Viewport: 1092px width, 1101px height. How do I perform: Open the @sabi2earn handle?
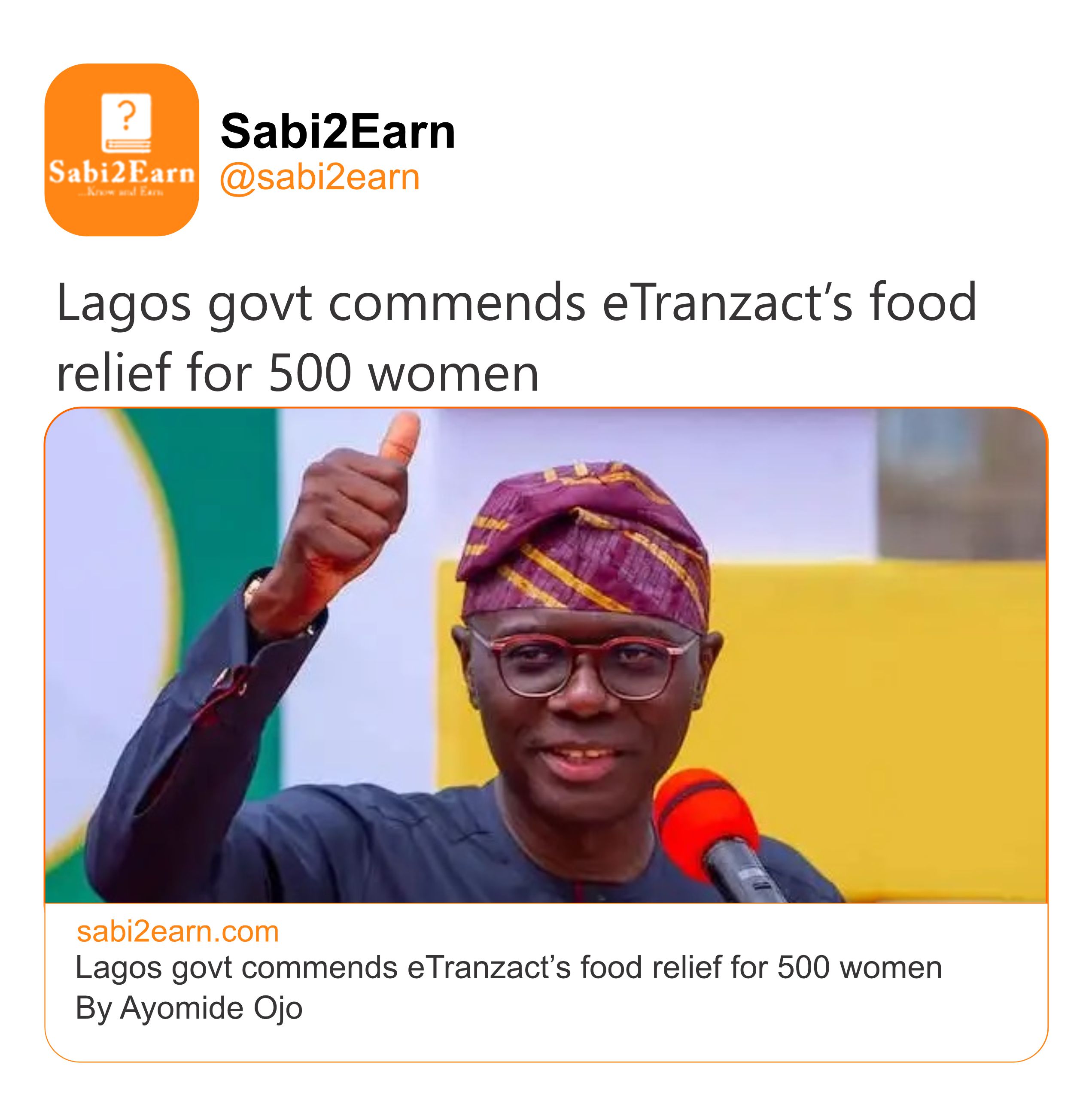(x=319, y=177)
